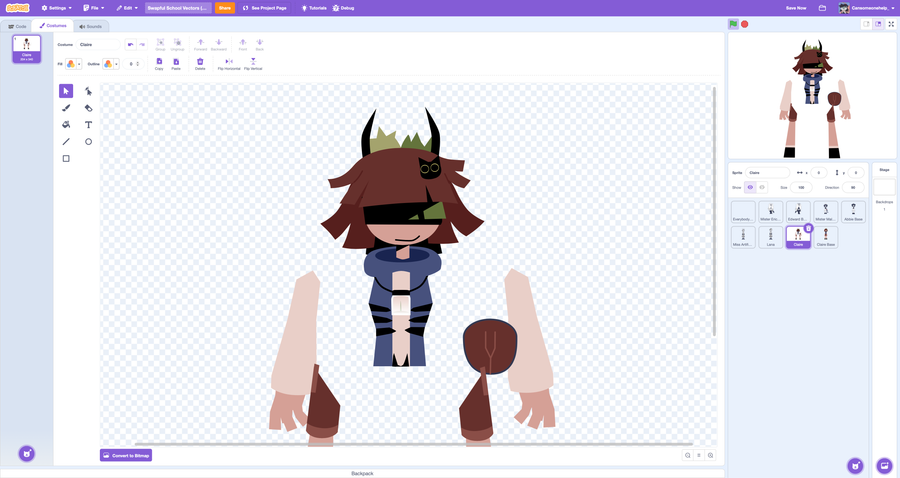Viewport: 900px width, 478px height.
Task: Click the project title field
Action: pyautogui.click(x=178, y=8)
